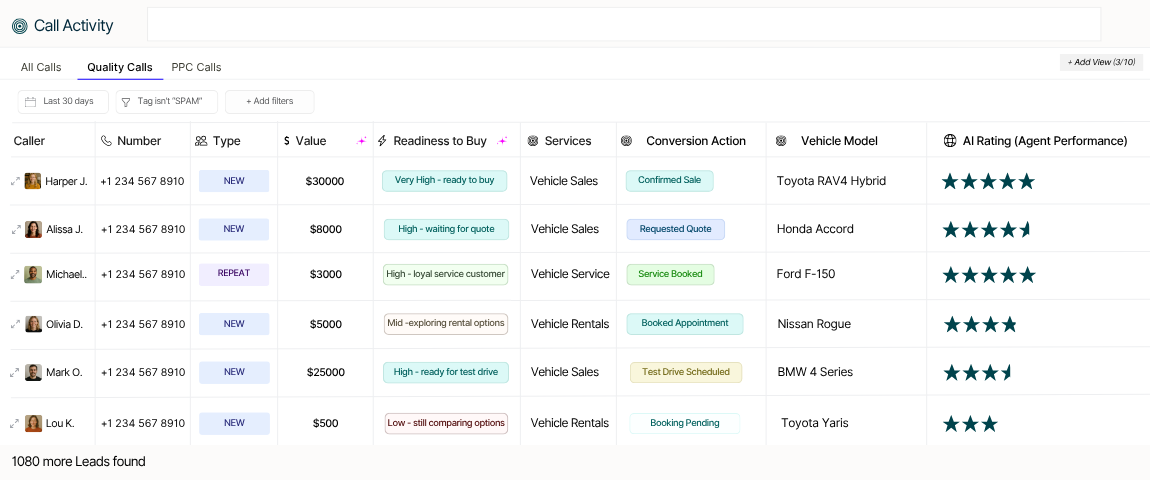Click the AI icon beside Services header
Screen dimensions: 1150x480
(x=533, y=141)
